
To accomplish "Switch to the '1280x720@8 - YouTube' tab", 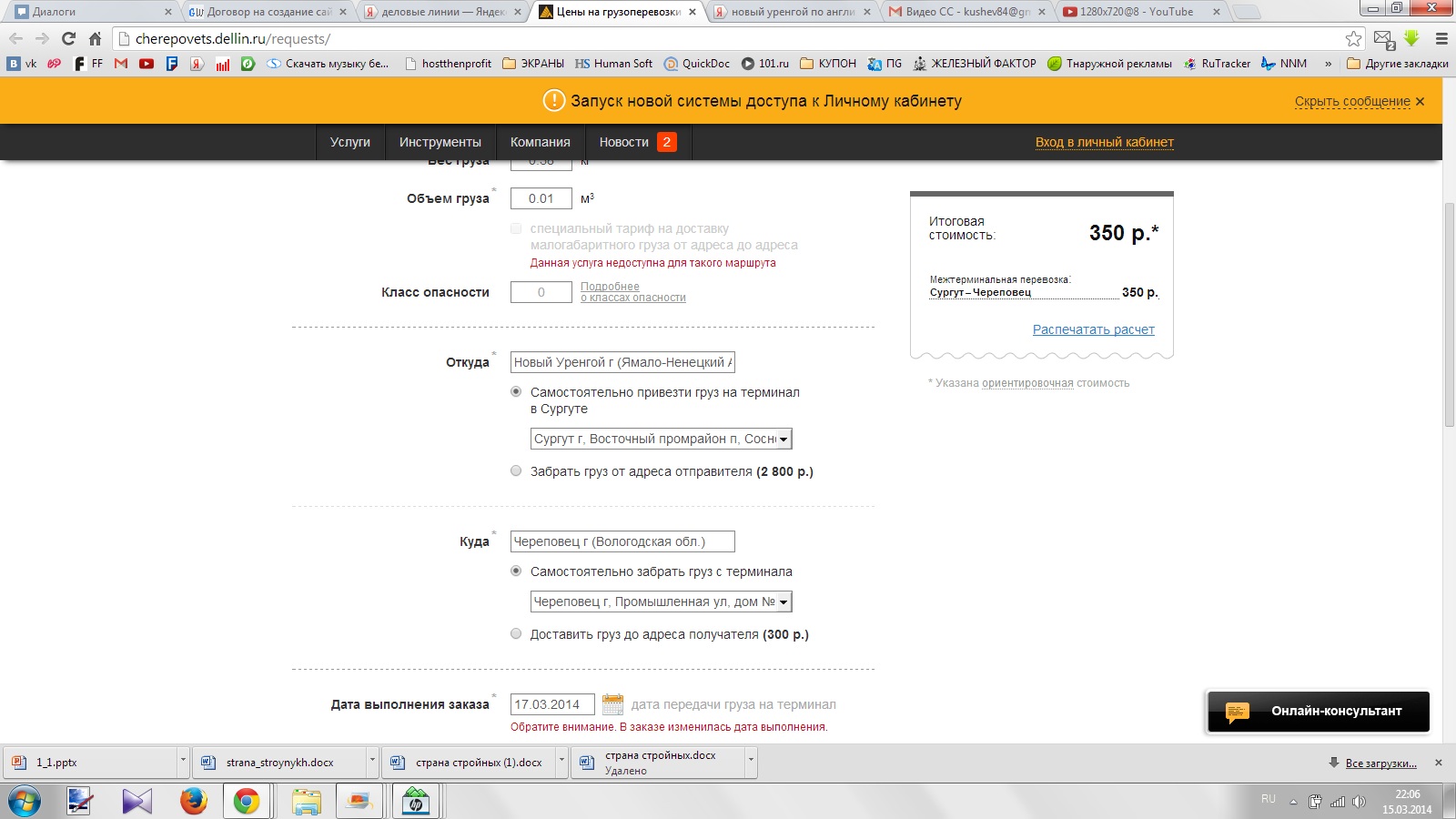I will point(1139,12).
